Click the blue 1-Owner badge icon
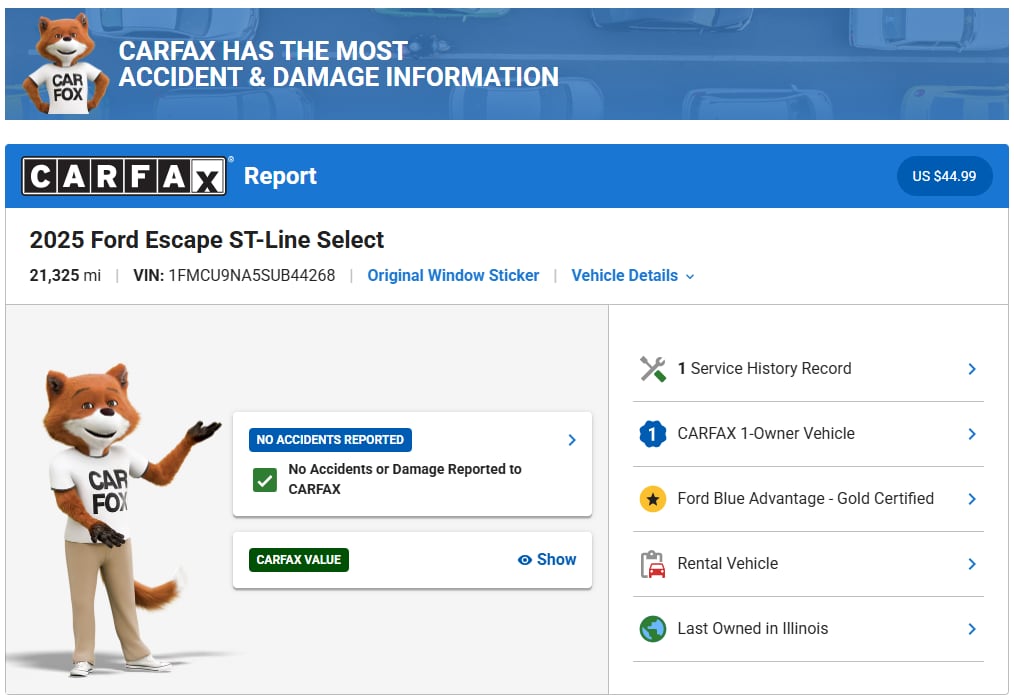This screenshot has height=700, width=1014. click(653, 433)
